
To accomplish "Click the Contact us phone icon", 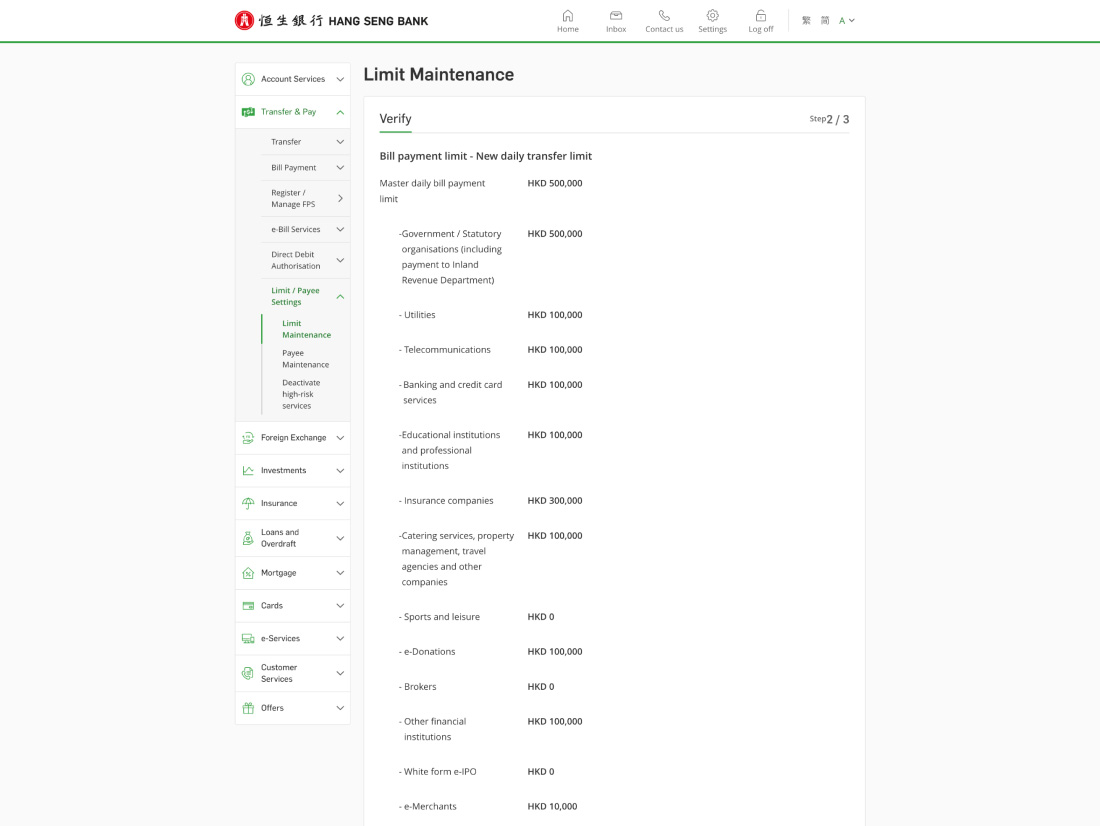I will tap(664, 16).
